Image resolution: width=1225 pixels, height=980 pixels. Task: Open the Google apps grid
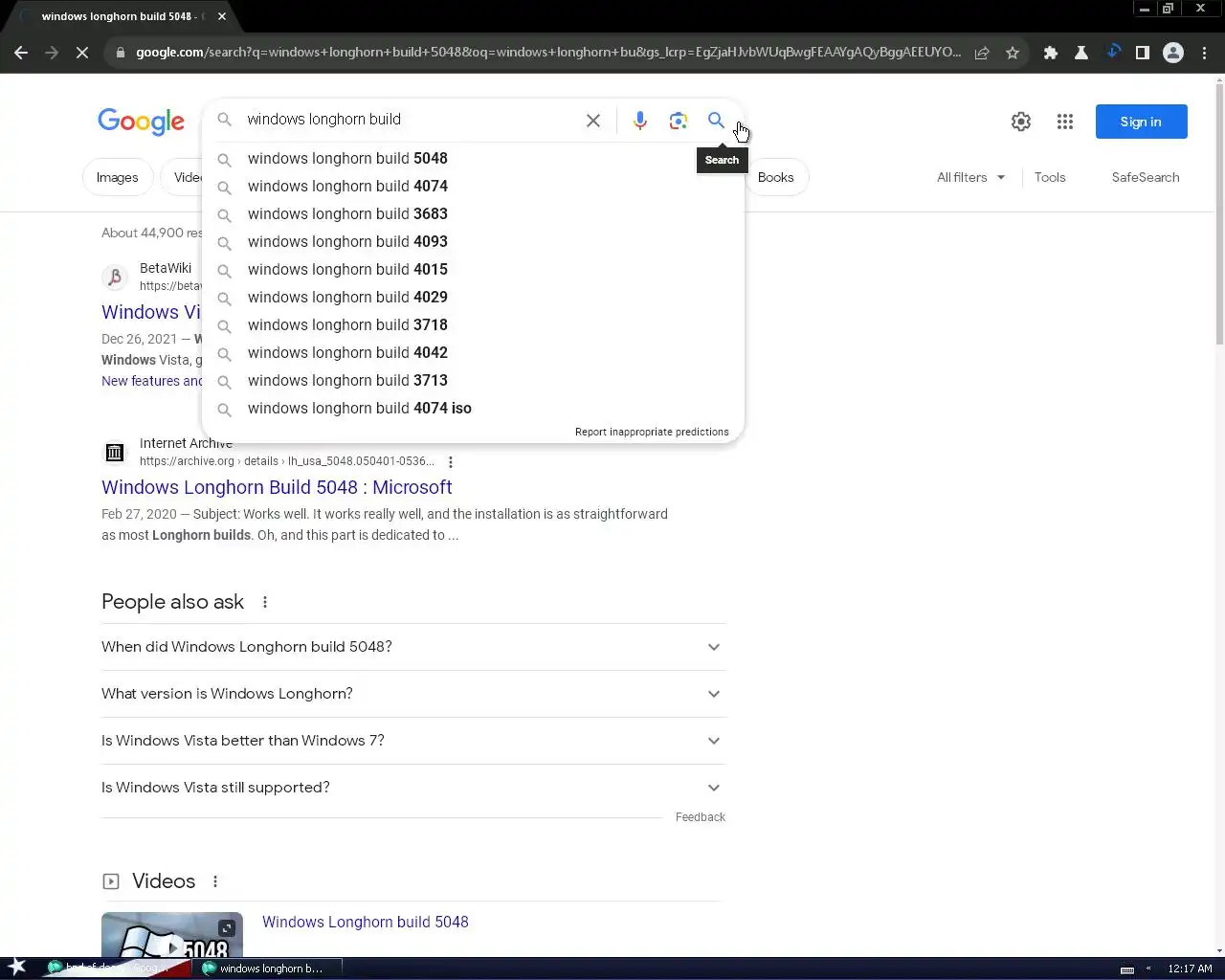[x=1065, y=122]
